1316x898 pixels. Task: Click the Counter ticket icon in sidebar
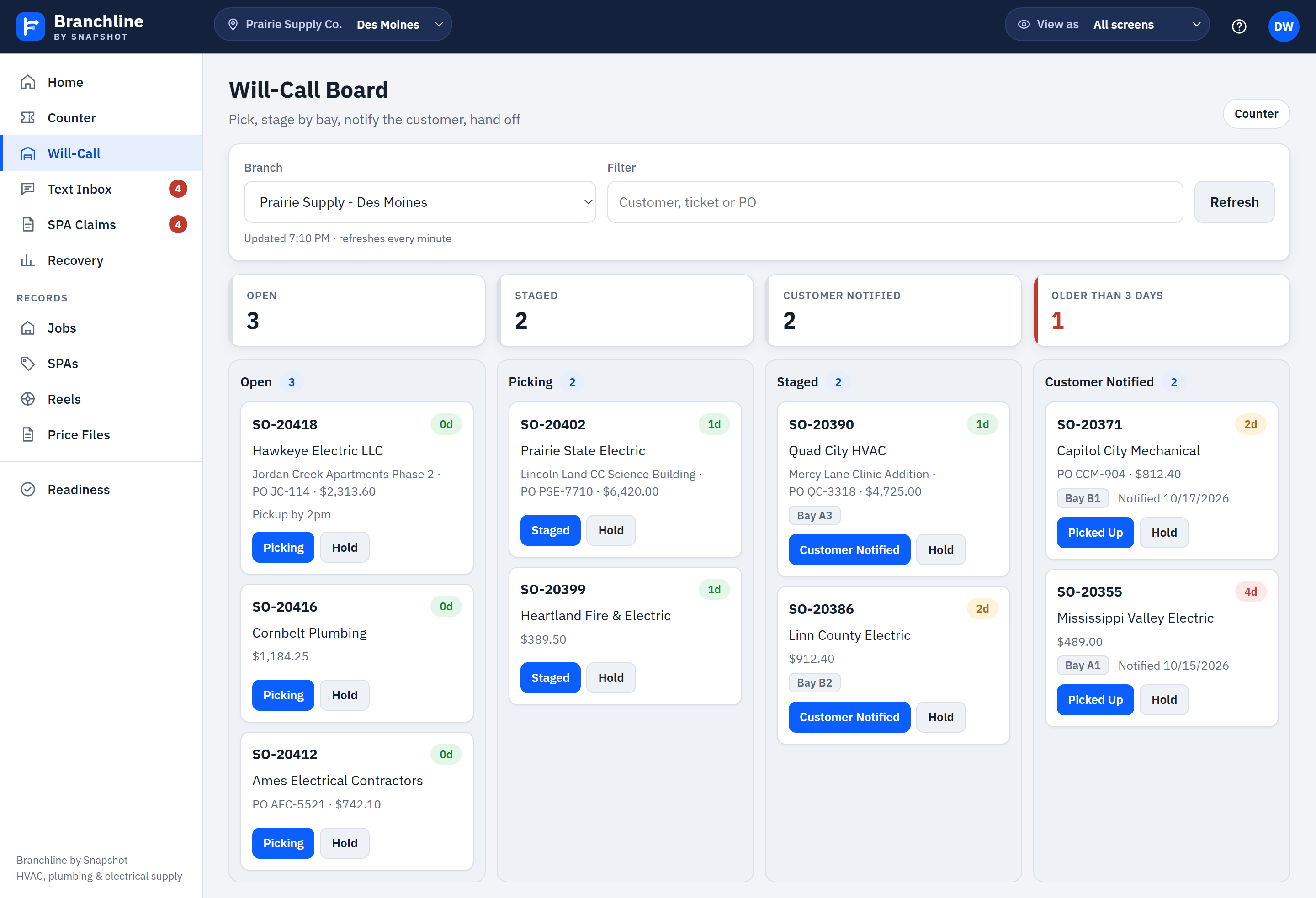pyautogui.click(x=28, y=118)
